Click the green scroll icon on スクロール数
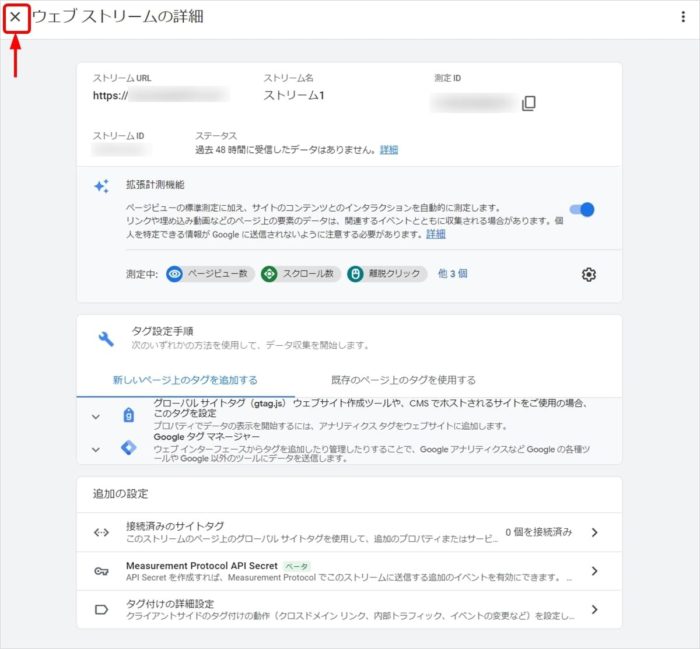This screenshot has height=649, width=700. (269, 274)
